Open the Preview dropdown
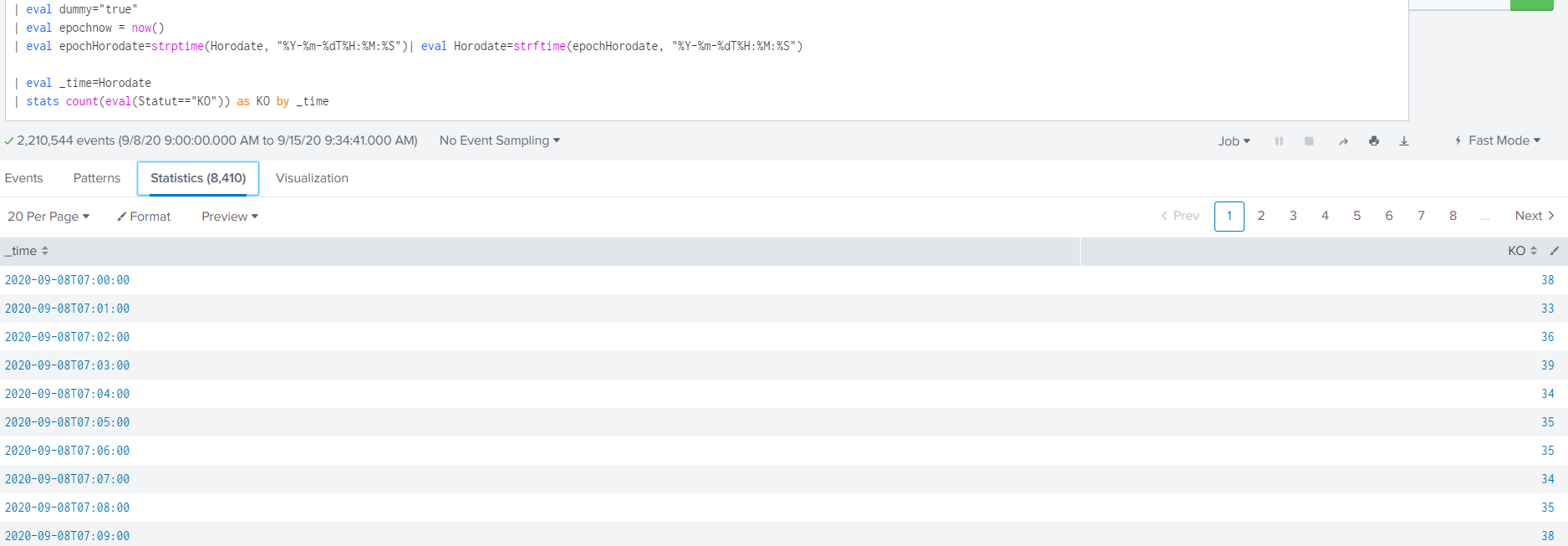Image resolution: width=1568 pixels, height=546 pixels. [x=229, y=217]
